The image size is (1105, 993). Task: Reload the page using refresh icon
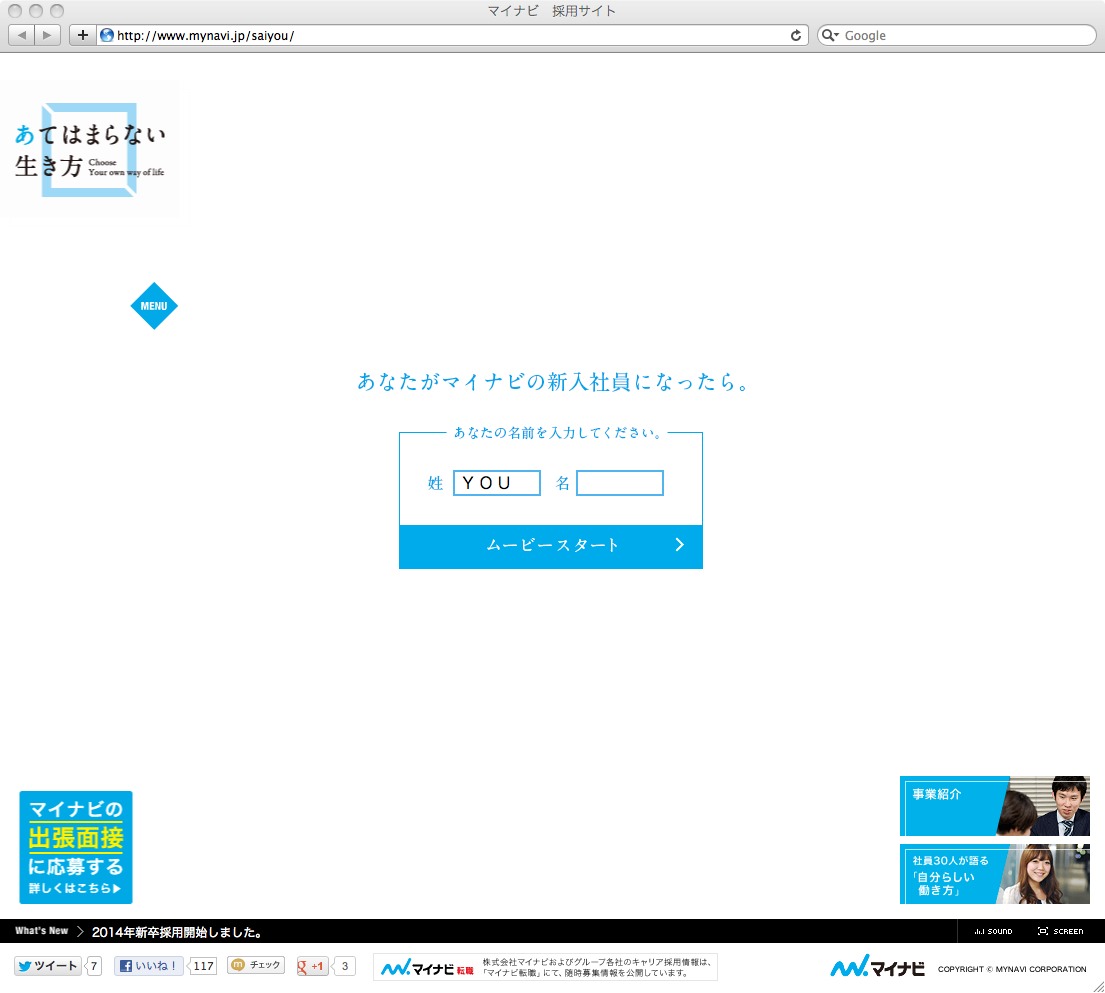pyautogui.click(x=796, y=35)
